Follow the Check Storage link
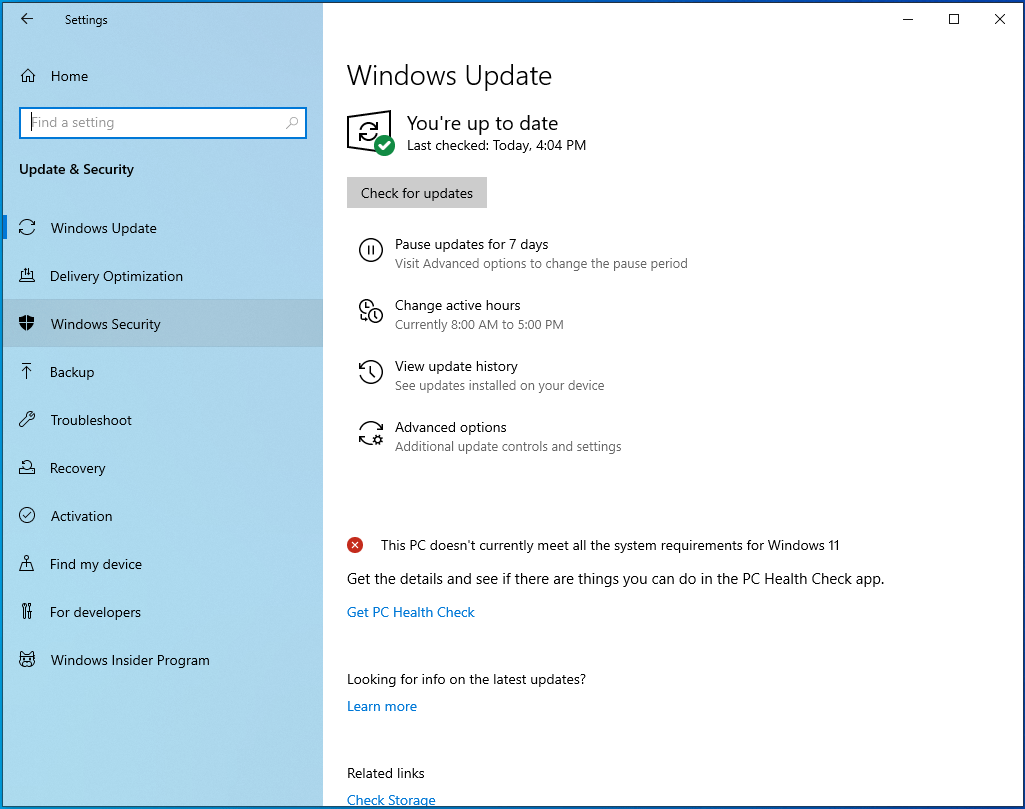The height and width of the screenshot is (809, 1025). click(390, 800)
